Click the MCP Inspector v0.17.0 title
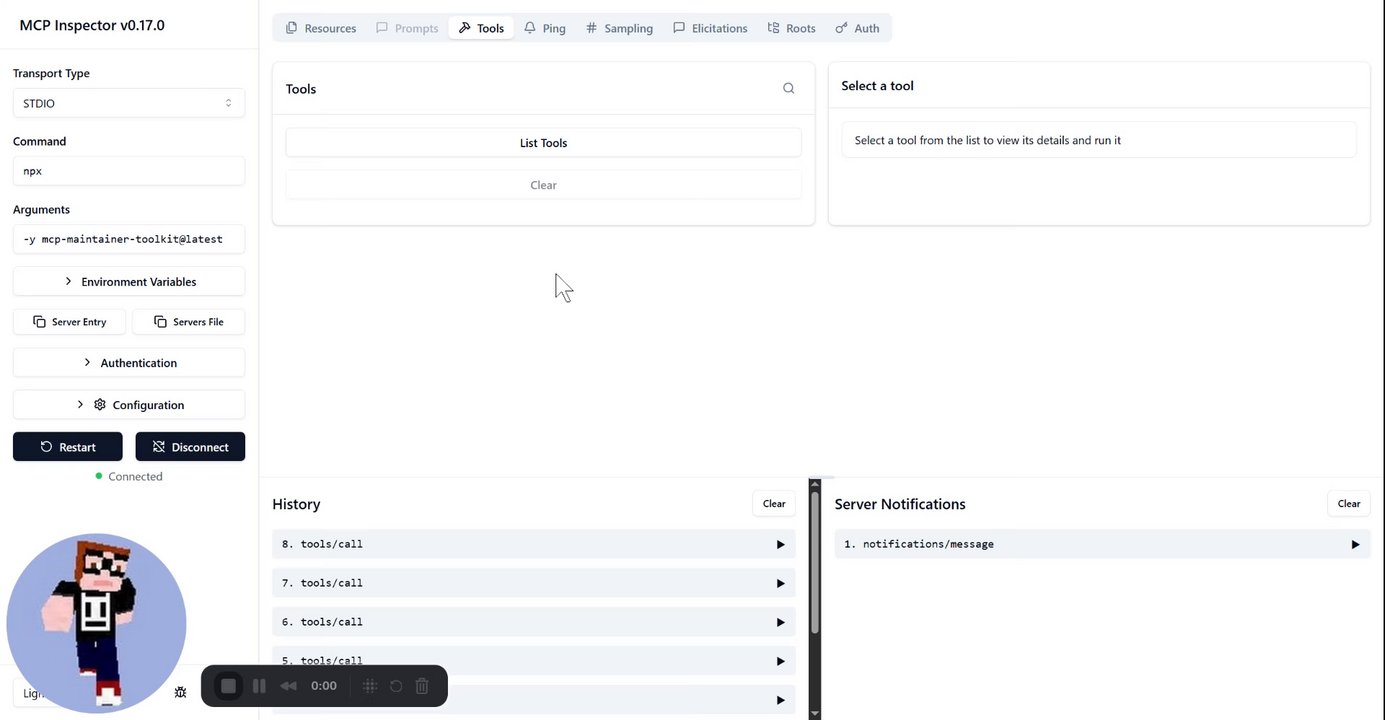Screen dimensions: 1385x720 [92, 25]
